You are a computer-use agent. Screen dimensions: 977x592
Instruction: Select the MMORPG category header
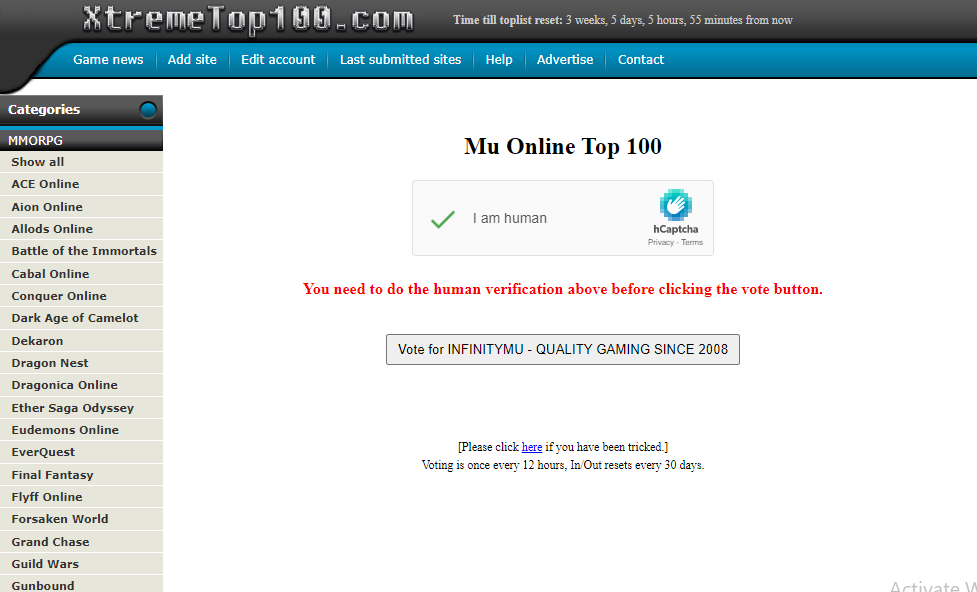(x=81, y=141)
